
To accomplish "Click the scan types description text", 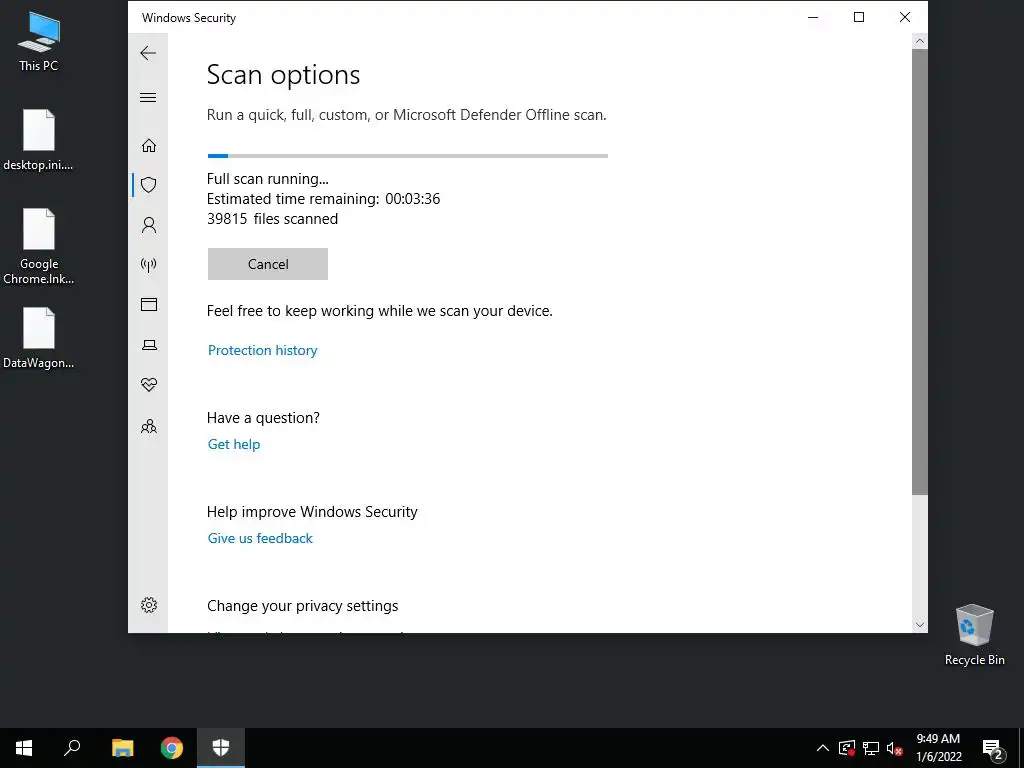I will coord(406,115).
